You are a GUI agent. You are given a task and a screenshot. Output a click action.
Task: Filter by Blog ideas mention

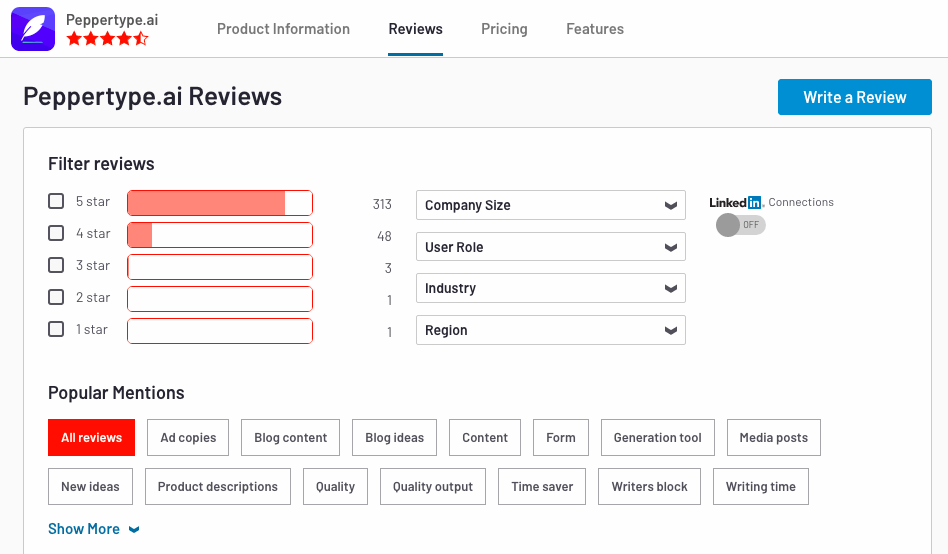(394, 437)
